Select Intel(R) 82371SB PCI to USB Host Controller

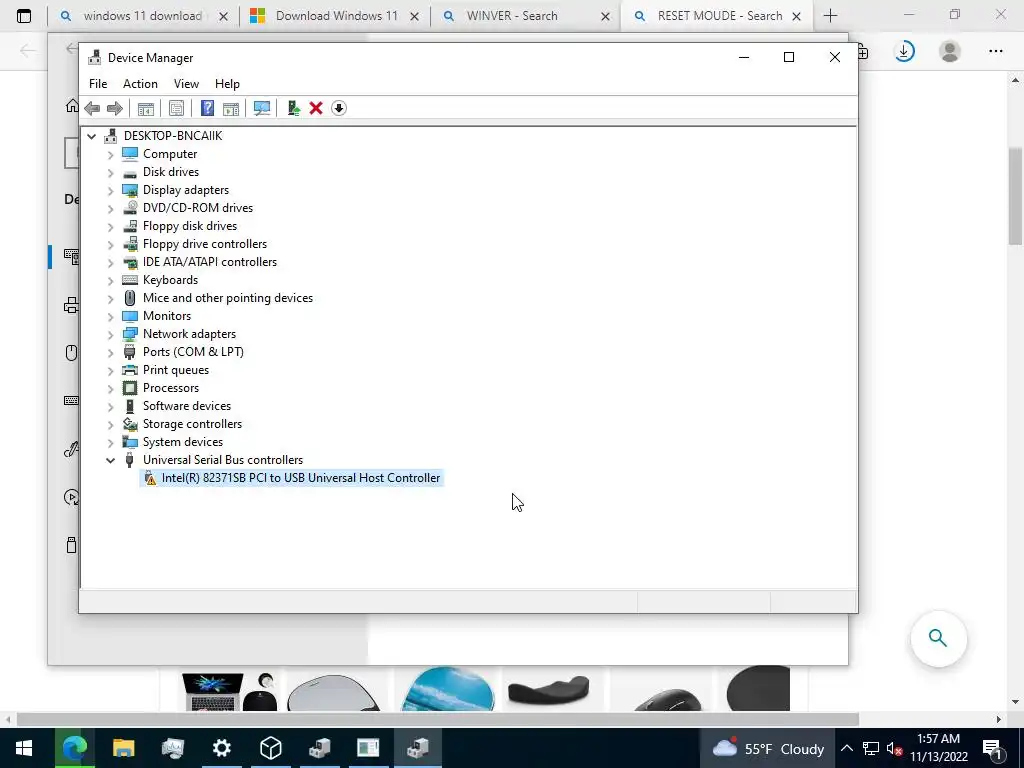tap(300, 478)
